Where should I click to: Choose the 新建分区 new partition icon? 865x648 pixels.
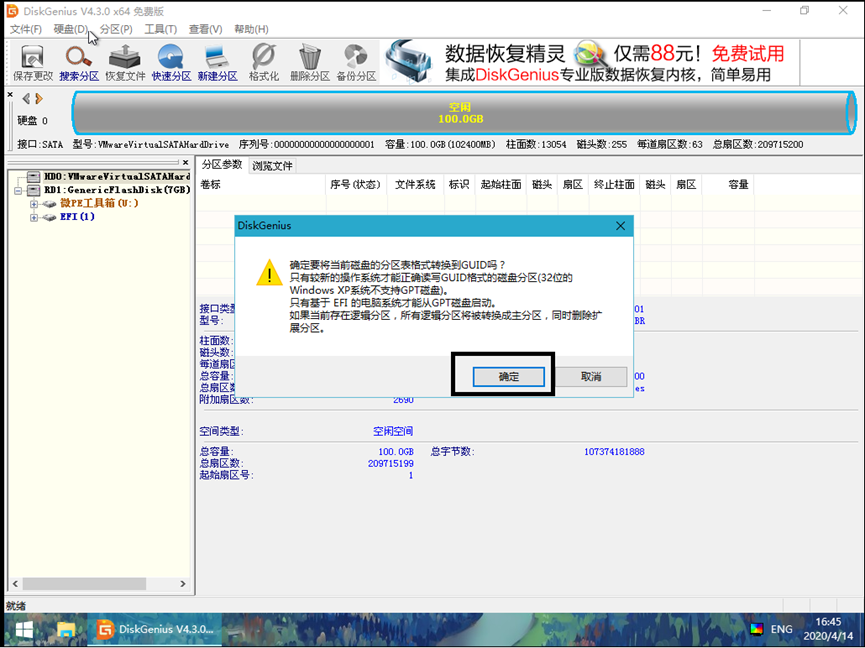point(217,63)
